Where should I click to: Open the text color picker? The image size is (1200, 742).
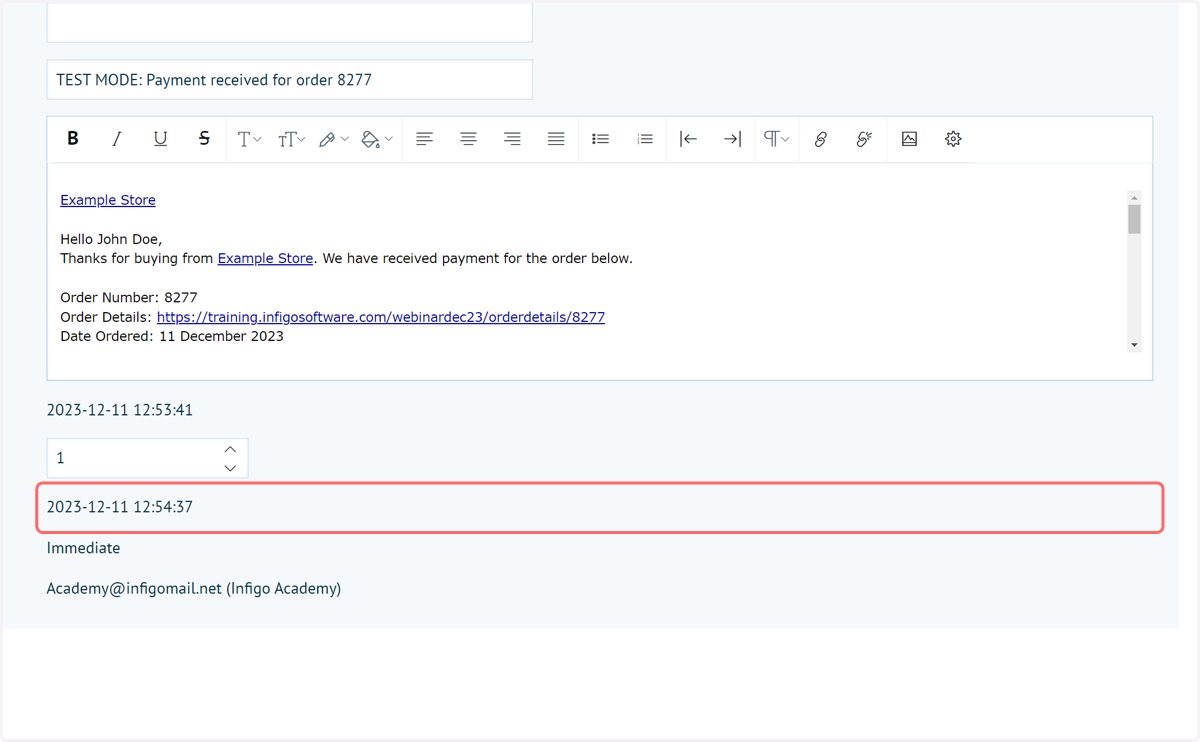click(333, 139)
